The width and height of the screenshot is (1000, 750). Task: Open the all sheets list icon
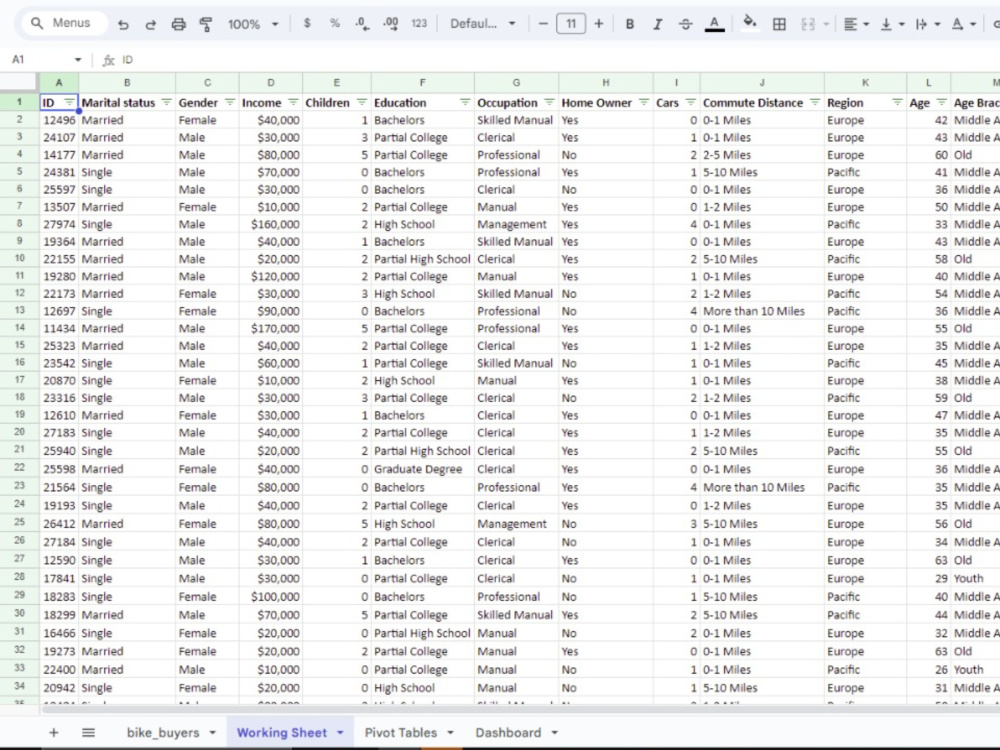tap(88, 732)
